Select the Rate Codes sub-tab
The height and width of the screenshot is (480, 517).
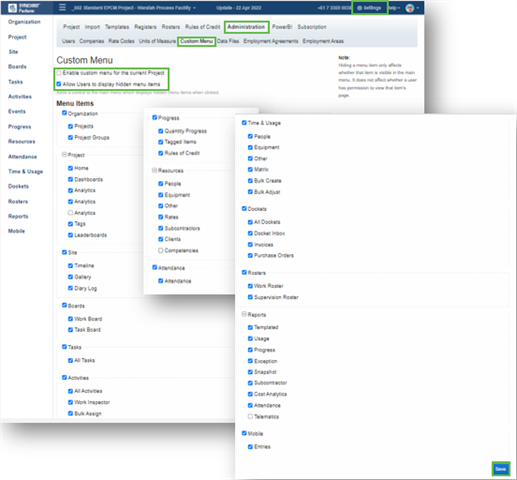[x=121, y=41]
